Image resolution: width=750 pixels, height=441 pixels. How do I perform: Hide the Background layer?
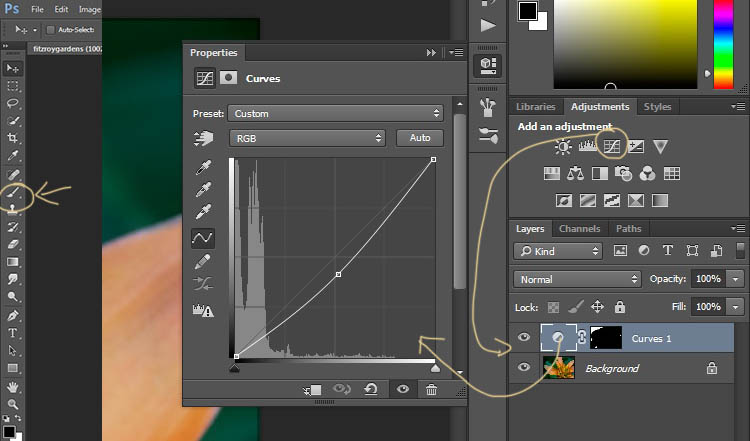[524, 368]
